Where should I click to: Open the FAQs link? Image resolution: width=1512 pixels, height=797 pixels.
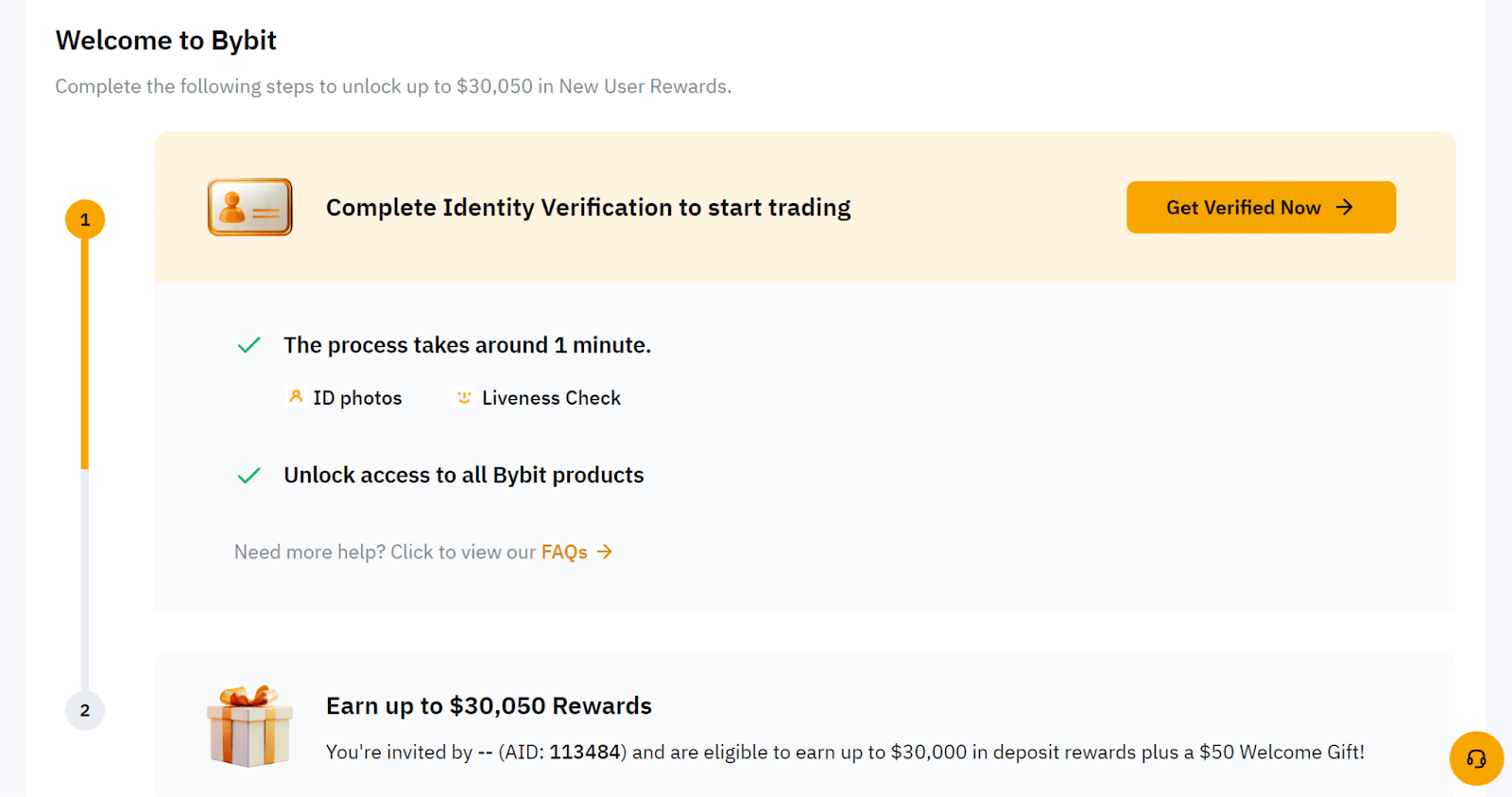[563, 551]
